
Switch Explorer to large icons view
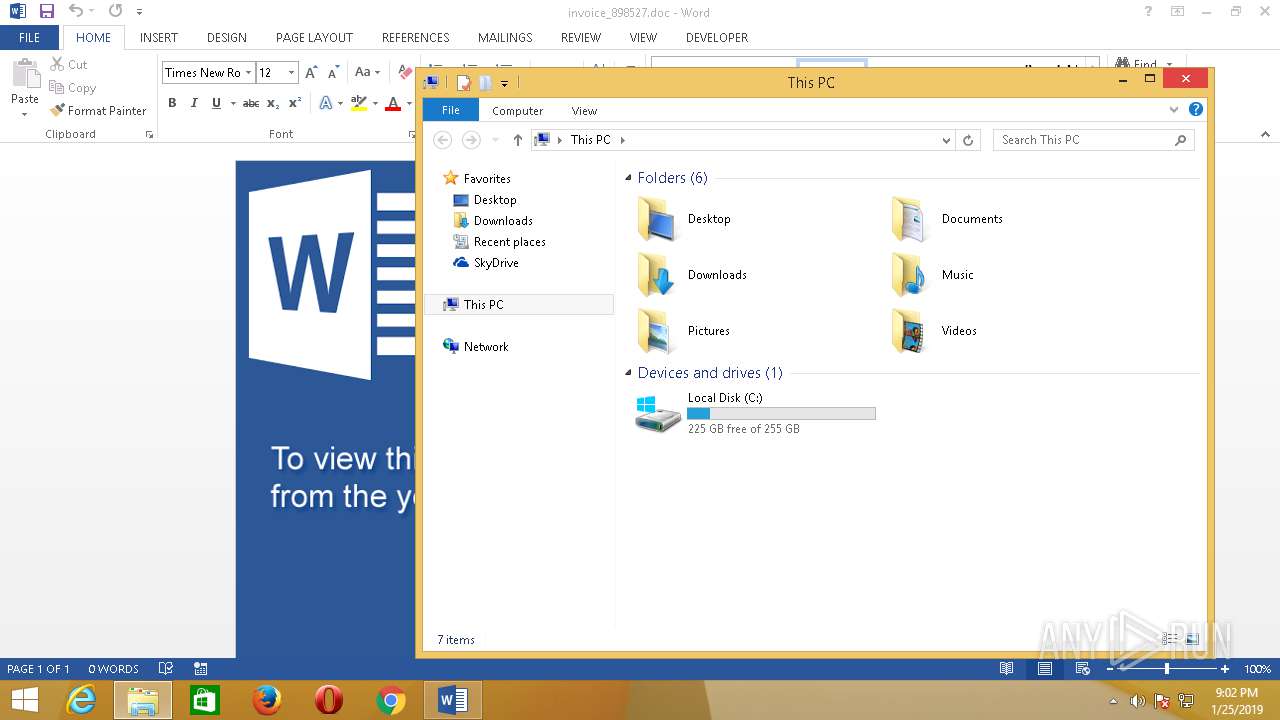coord(1192,639)
